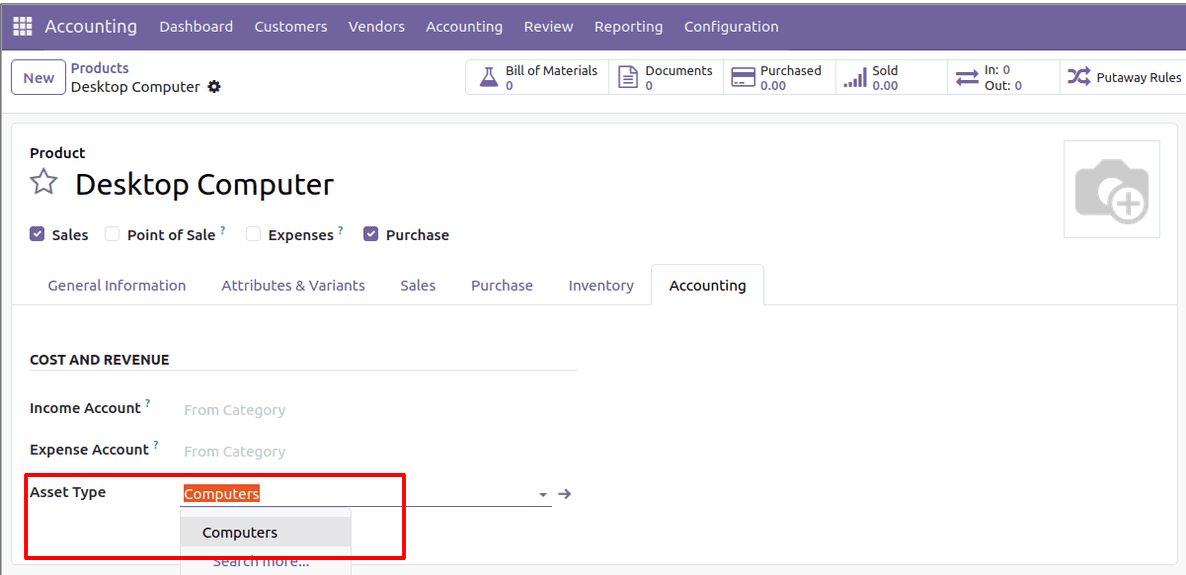Mark product as favorite with star
This screenshot has width=1186, height=575.
[44, 183]
